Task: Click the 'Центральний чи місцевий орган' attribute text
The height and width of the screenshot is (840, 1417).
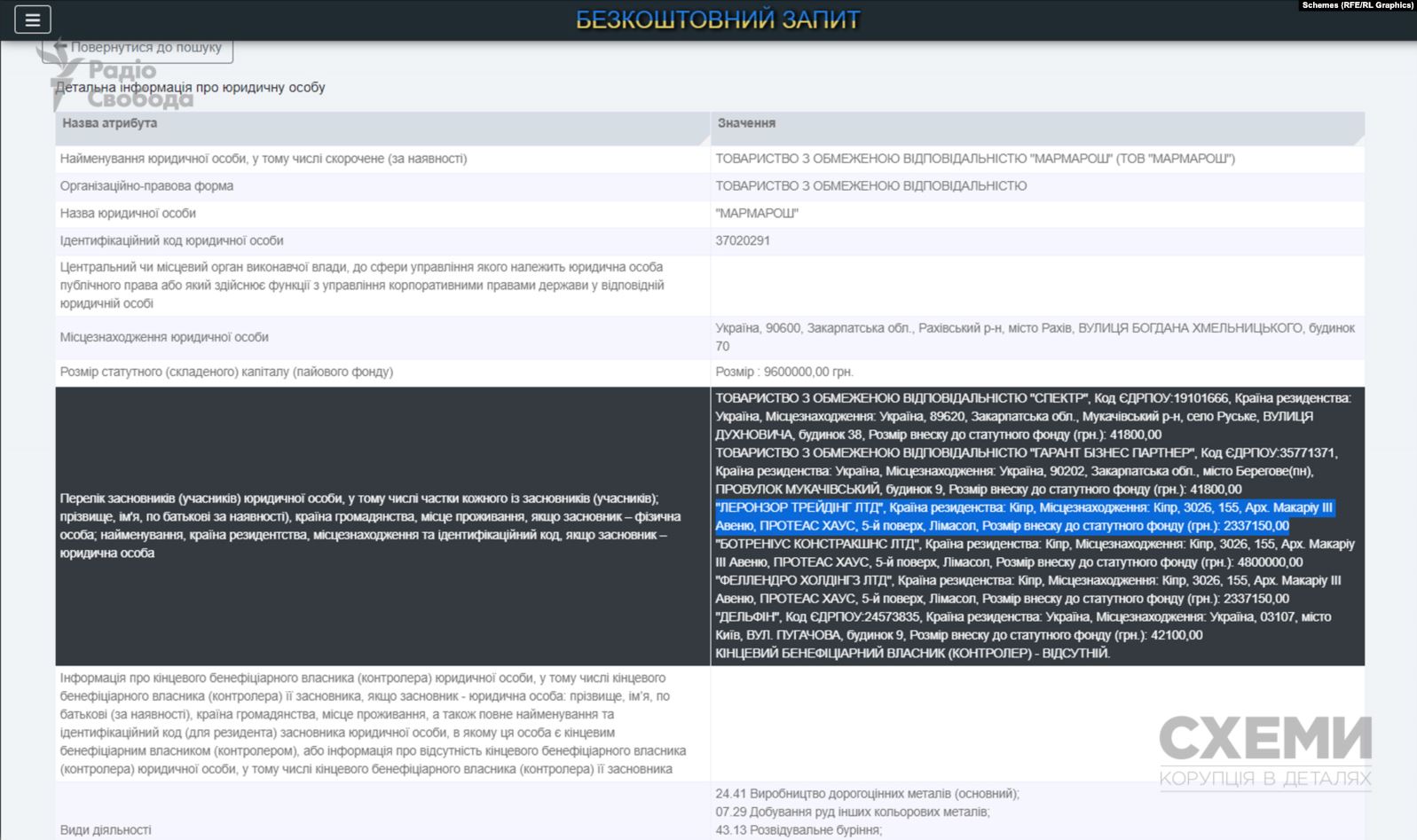Action: click(x=362, y=286)
